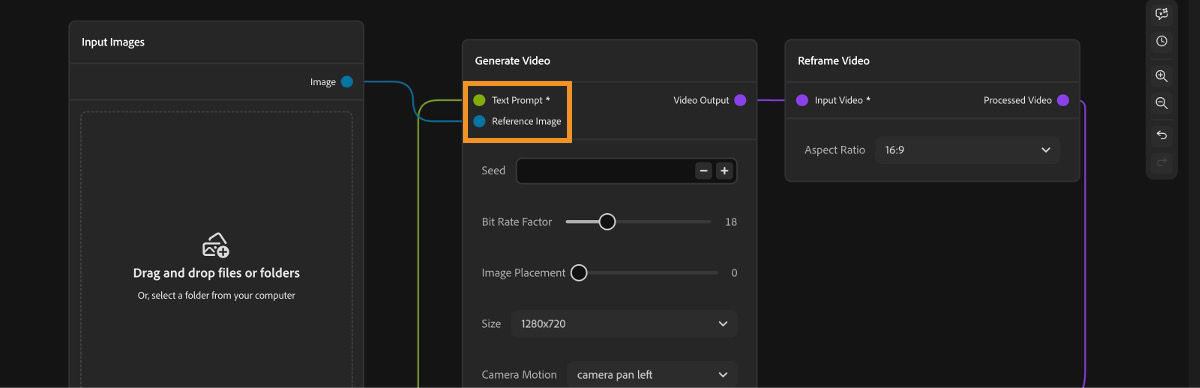Image resolution: width=1200 pixels, height=388 pixels.
Task: Click the Processed Video label
Action: click(1017, 100)
